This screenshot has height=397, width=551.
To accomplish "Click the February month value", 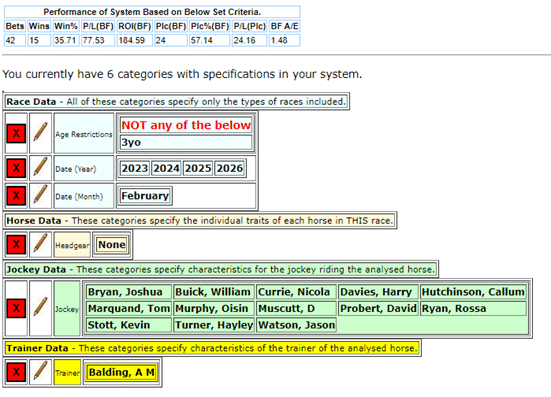I will (x=145, y=196).
